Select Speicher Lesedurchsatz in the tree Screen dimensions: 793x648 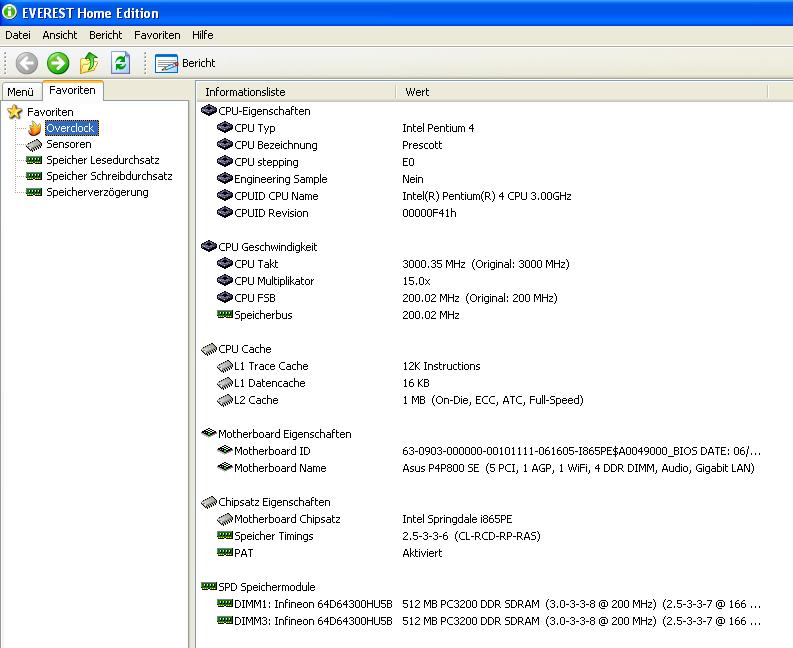[x=103, y=160]
